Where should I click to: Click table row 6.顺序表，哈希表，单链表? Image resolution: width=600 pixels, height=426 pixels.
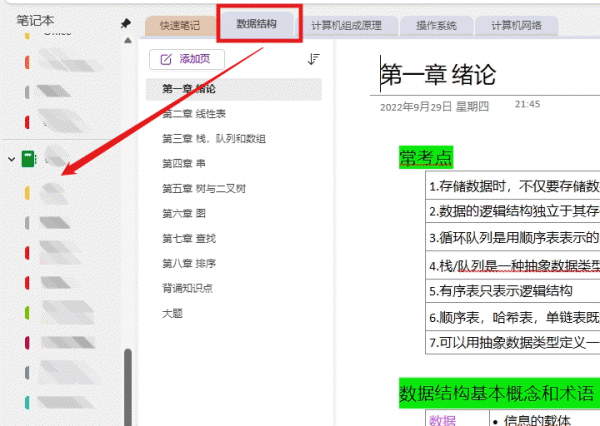click(x=513, y=317)
